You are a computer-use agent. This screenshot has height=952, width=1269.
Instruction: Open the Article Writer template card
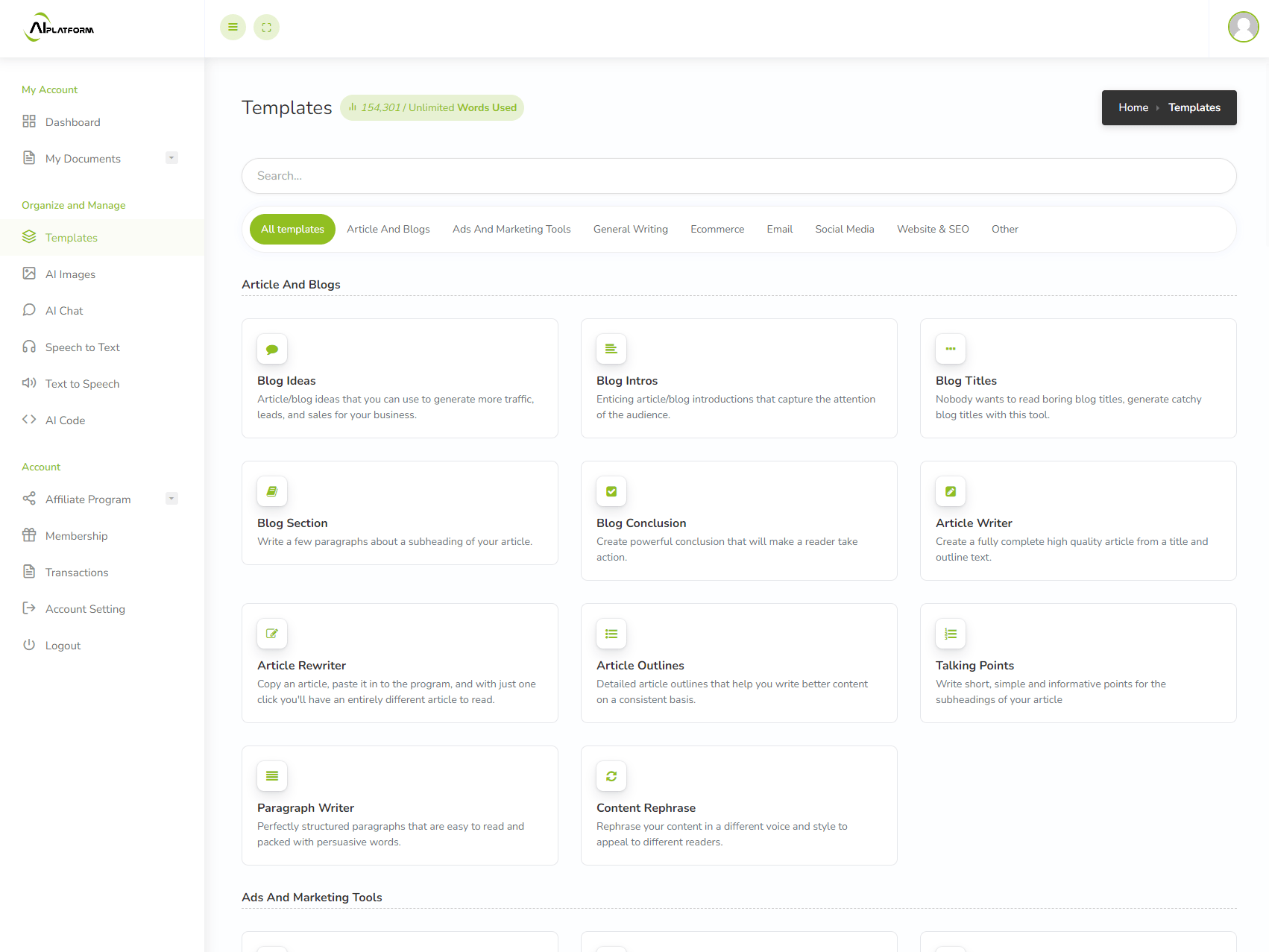tap(1077, 520)
